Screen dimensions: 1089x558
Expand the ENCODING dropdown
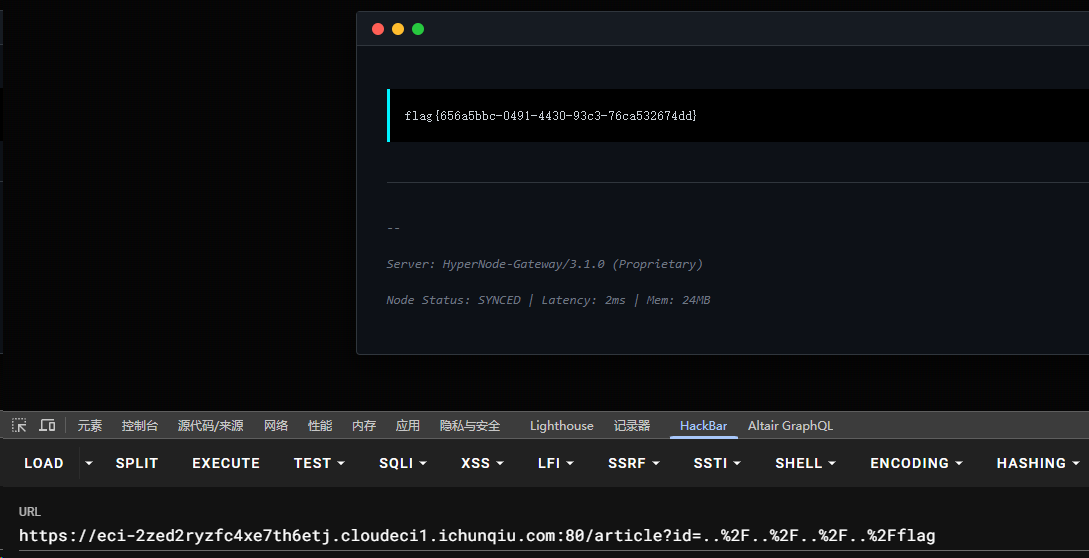[x=916, y=463]
